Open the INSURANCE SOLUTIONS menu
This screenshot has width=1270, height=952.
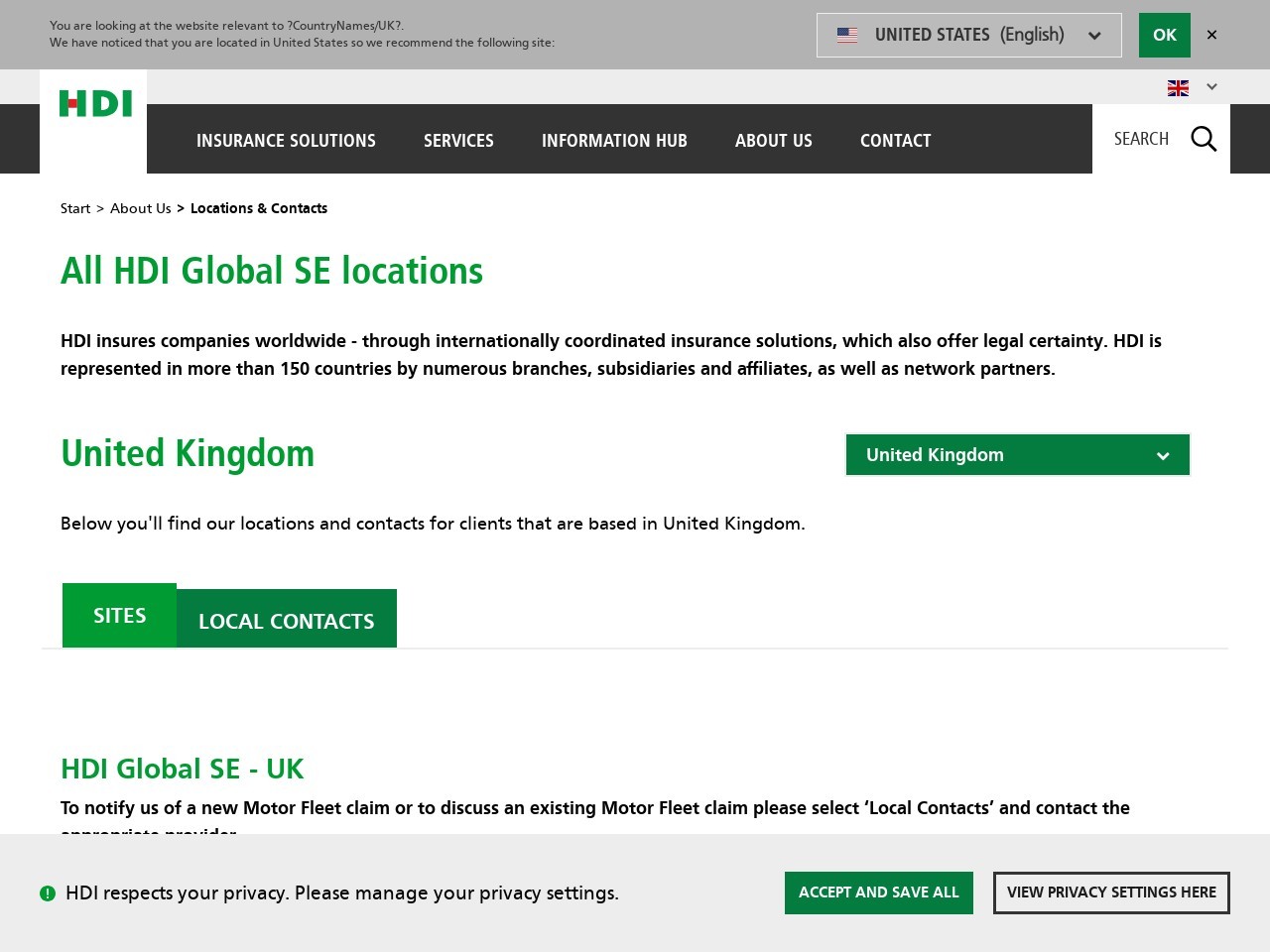pyautogui.click(x=286, y=141)
